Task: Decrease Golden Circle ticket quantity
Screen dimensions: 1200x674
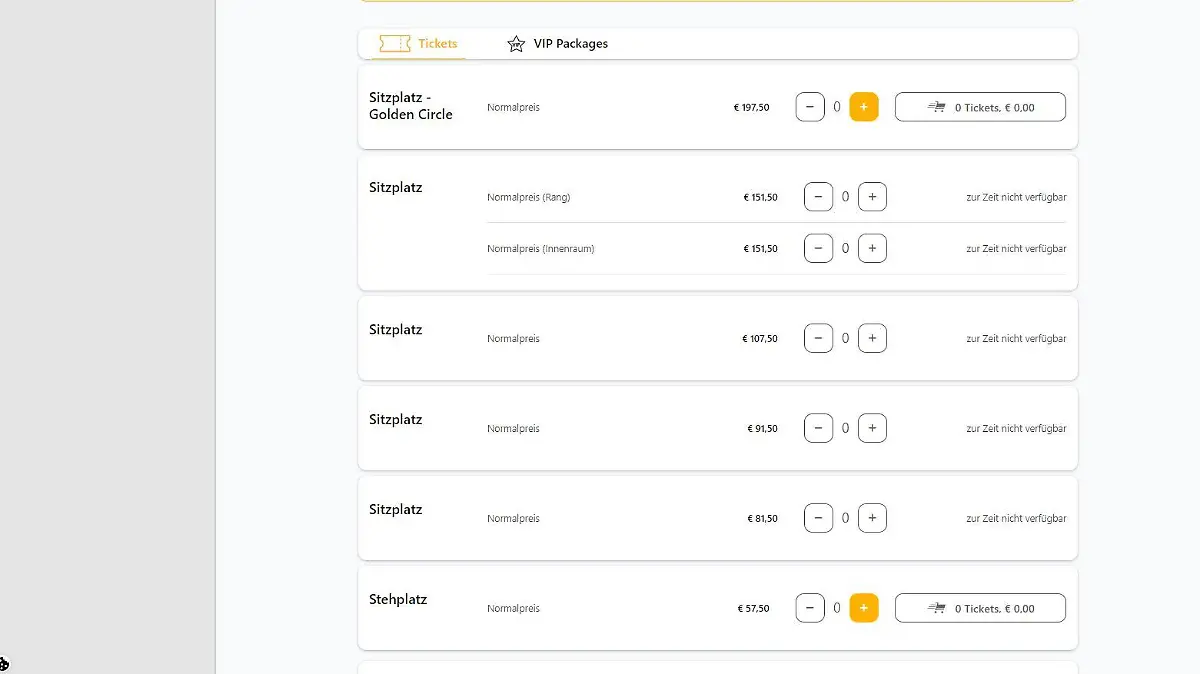Action: point(810,107)
